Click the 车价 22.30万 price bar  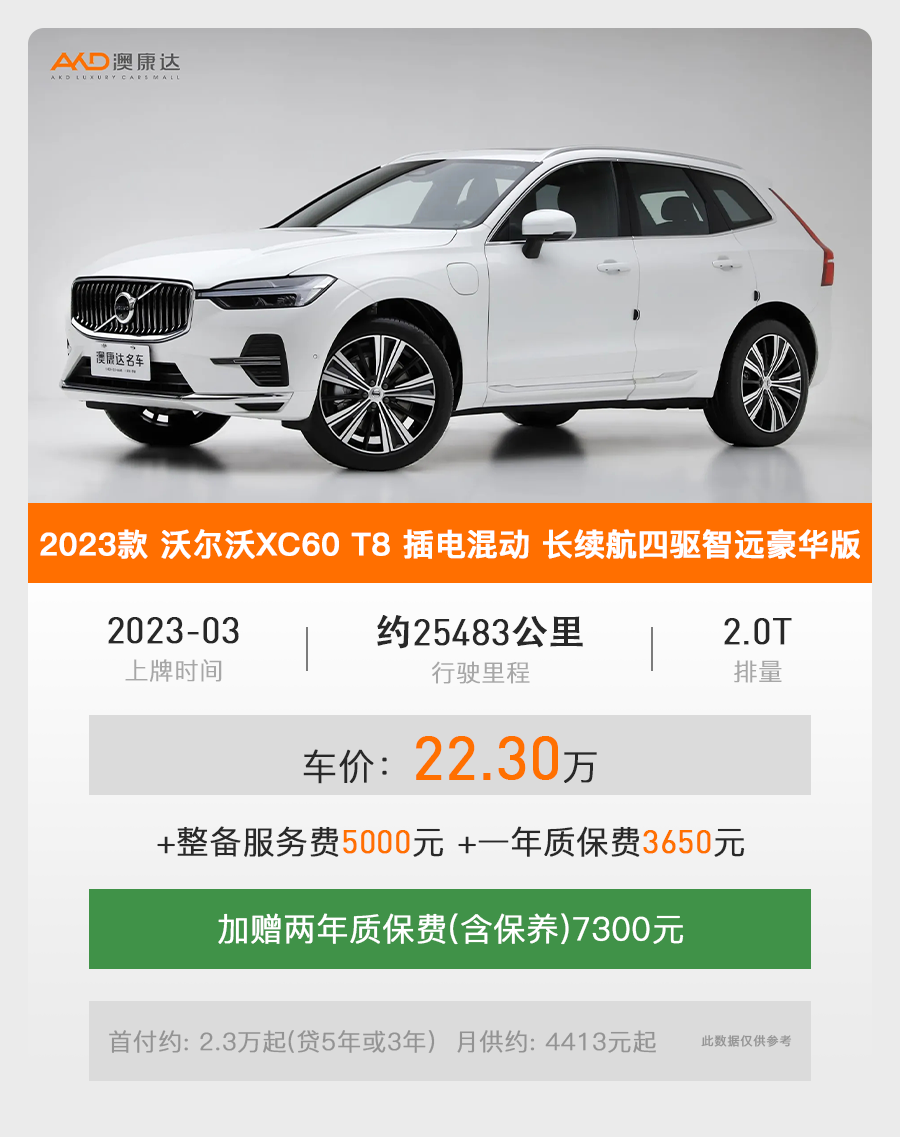point(450,755)
